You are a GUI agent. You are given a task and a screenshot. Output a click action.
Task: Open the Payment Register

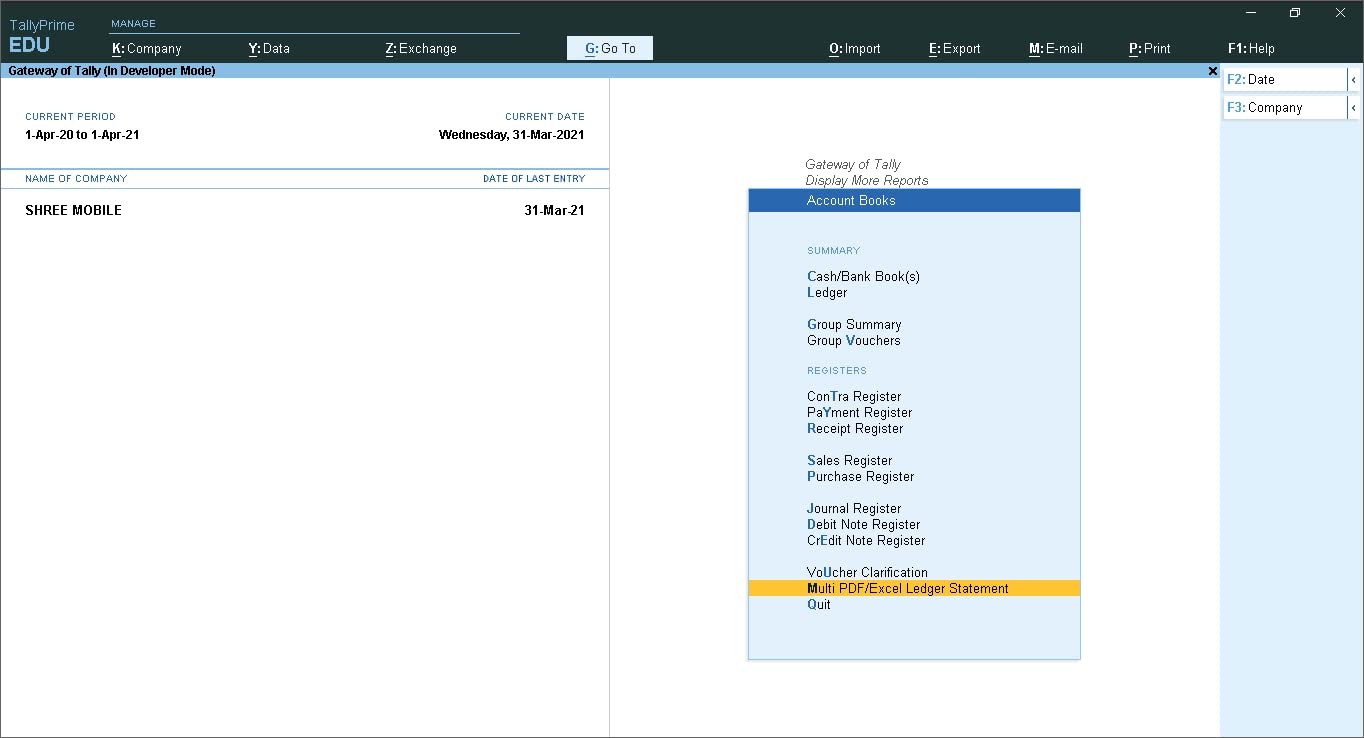tap(859, 412)
